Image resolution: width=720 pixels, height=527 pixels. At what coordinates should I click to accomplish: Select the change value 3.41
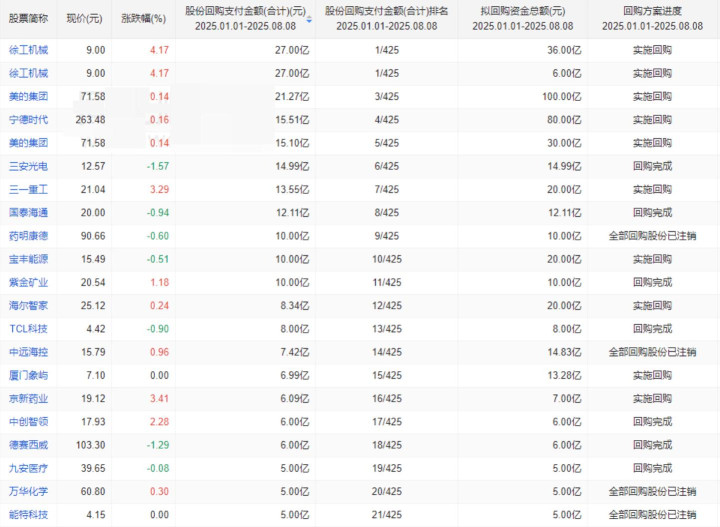click(x=159, y=398)
